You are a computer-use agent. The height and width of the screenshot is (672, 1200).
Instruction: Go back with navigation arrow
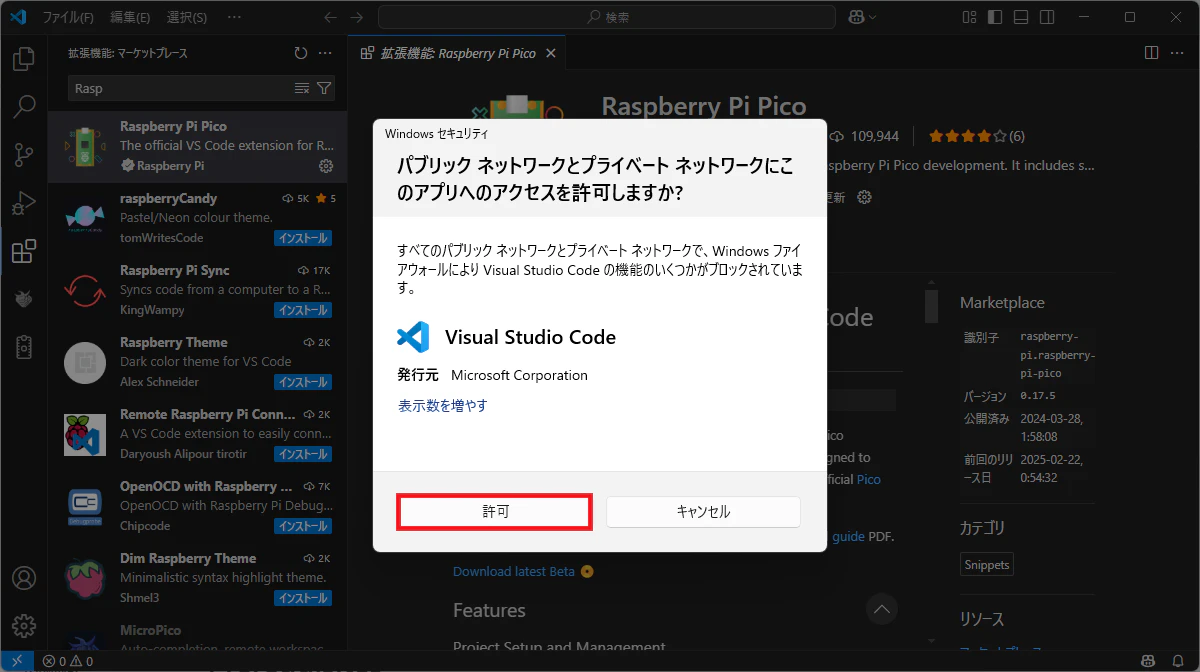[x=331, y=17]
